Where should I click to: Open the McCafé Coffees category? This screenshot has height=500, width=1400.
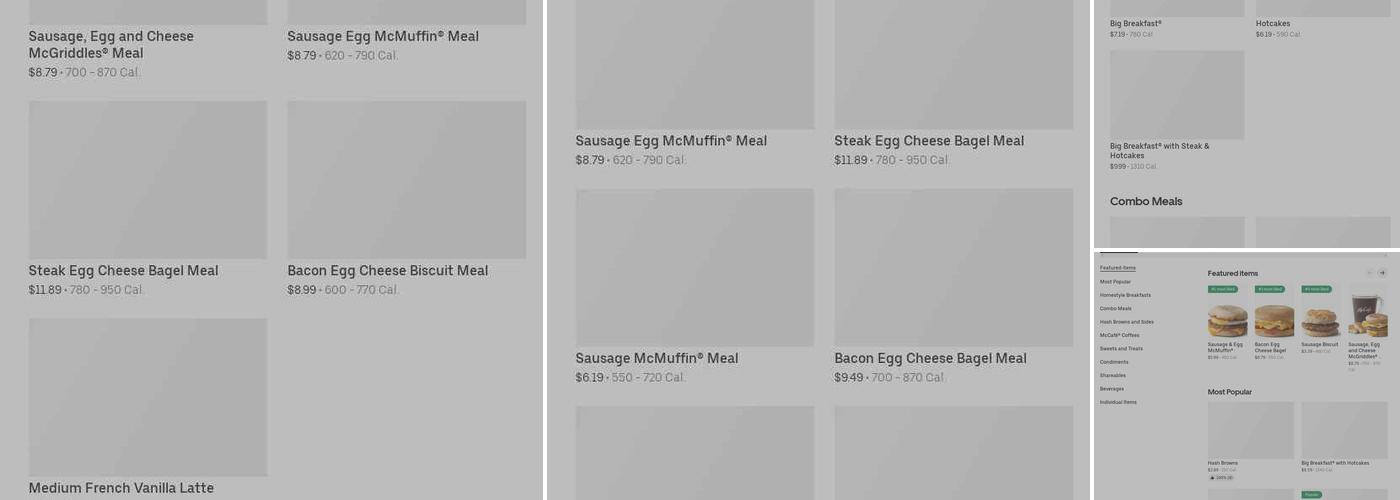(1119, 335)
